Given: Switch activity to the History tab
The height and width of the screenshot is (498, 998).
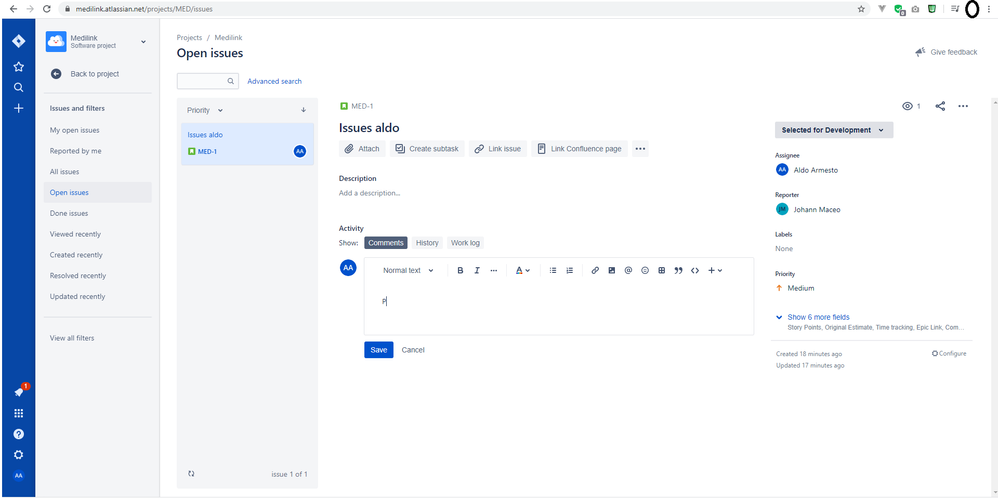Looking at the screenshot, I should pyautogui.click(x=427, y=243).
